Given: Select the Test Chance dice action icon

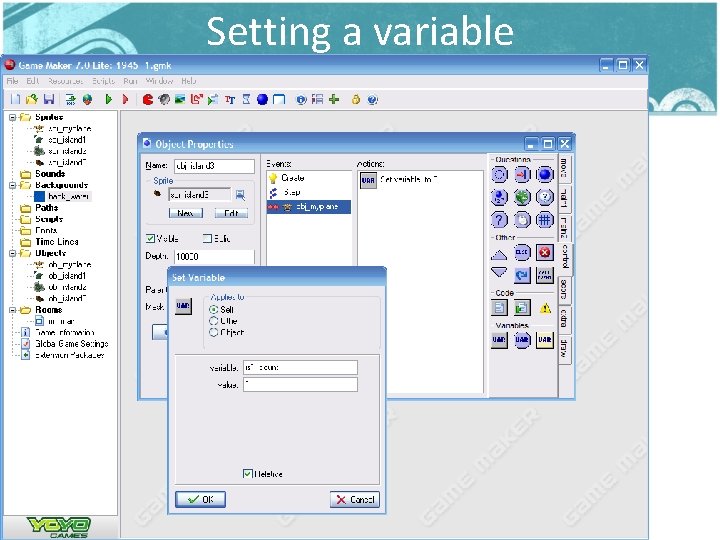Looking at the screenshot, I should [522, 197].
